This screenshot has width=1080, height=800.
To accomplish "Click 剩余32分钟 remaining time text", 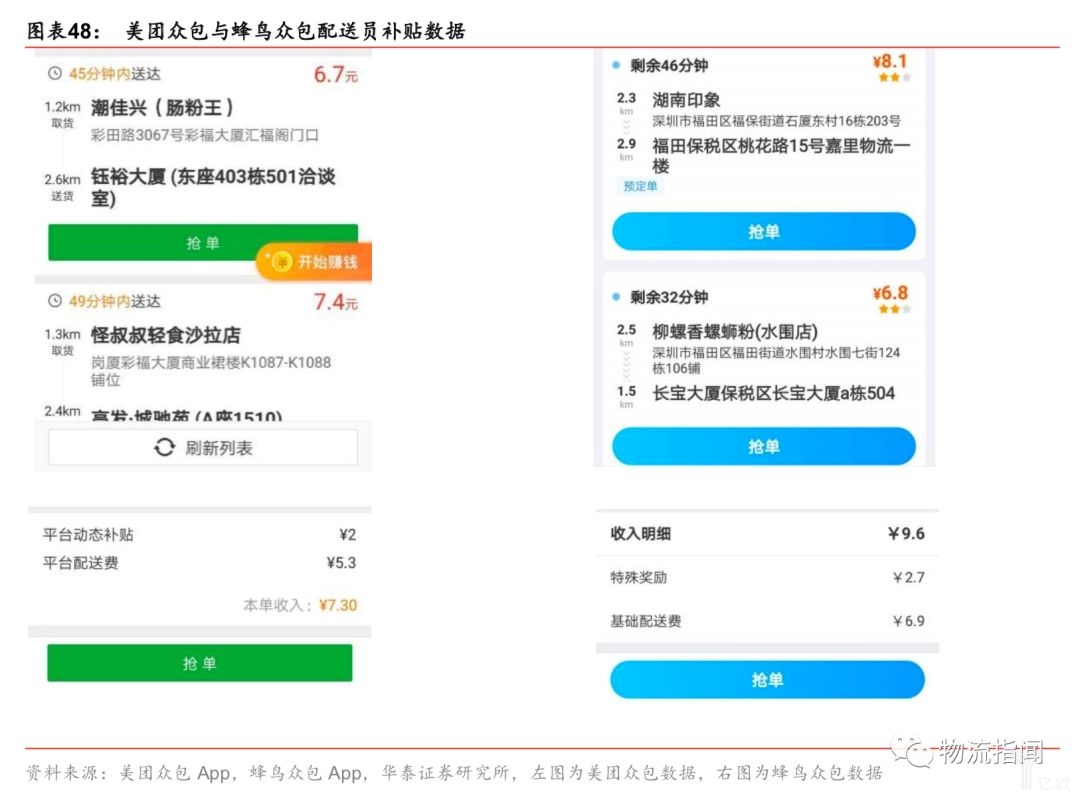I will coord(669,297).
